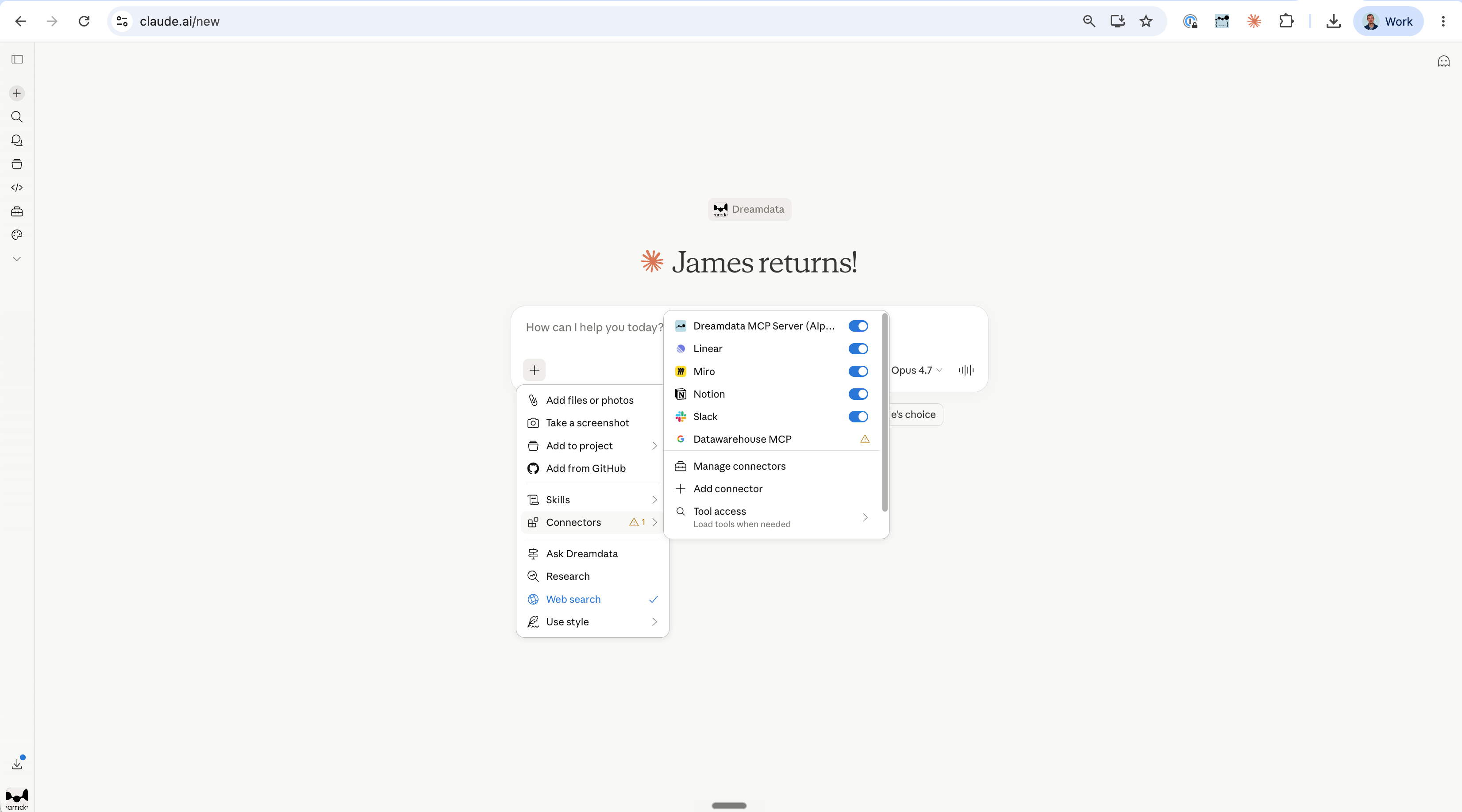
Task: Open Chrome three-dot menu
Action: (1443, 22)
